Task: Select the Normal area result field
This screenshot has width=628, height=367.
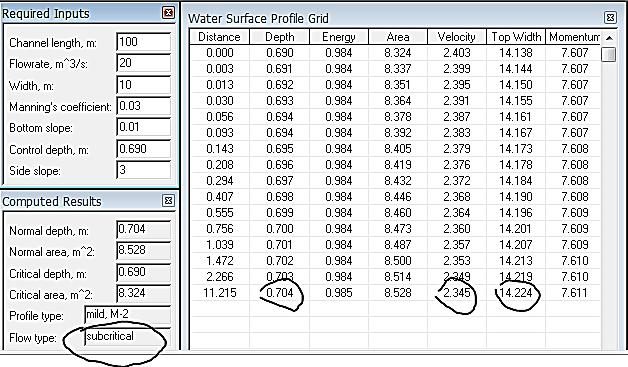Action: tap(144, 251)
